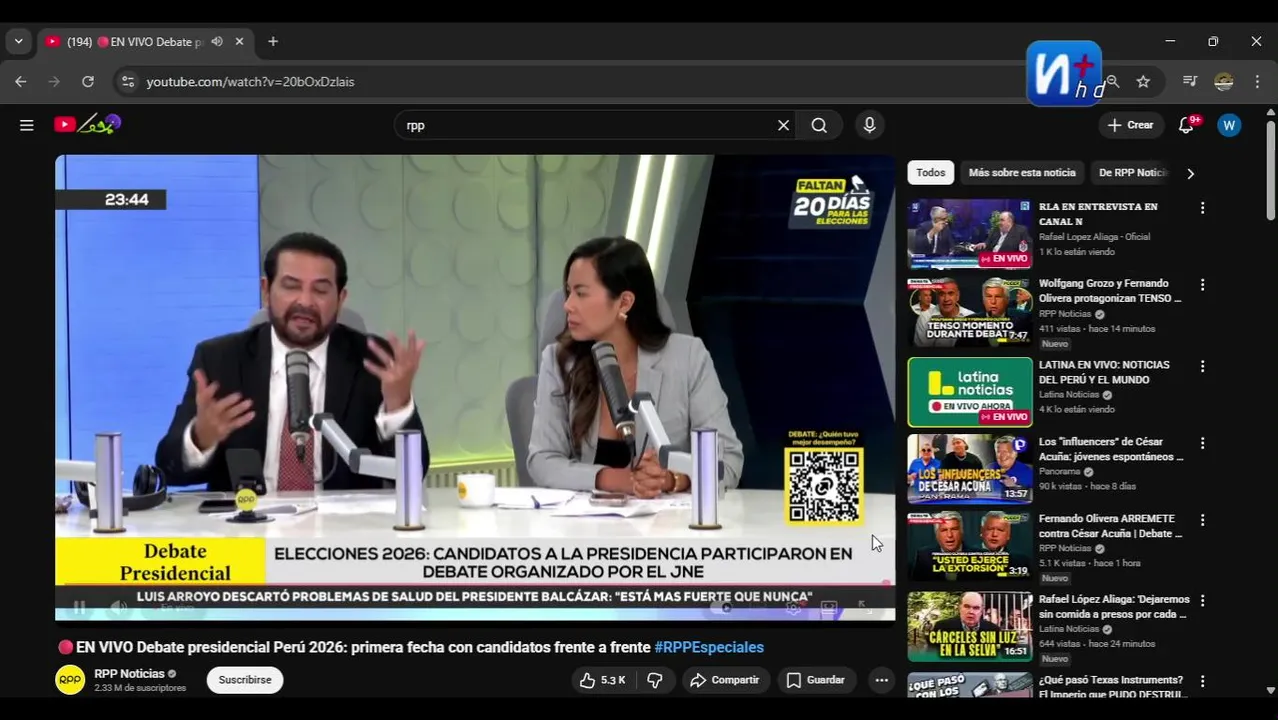Open the RPP channel avatar

pos(70,680)
